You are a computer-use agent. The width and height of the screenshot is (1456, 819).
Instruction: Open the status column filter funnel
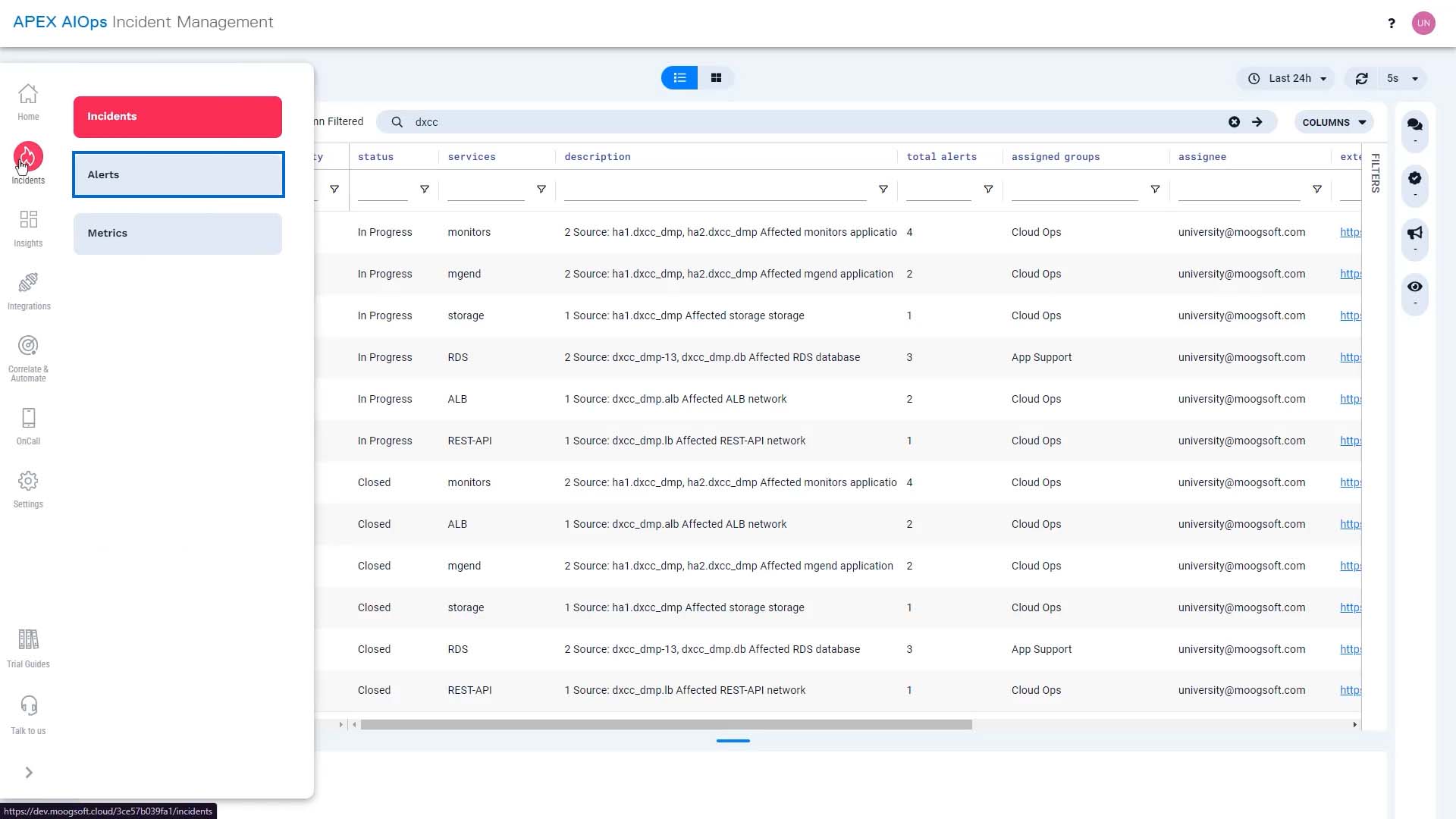[x=425, y=190]
